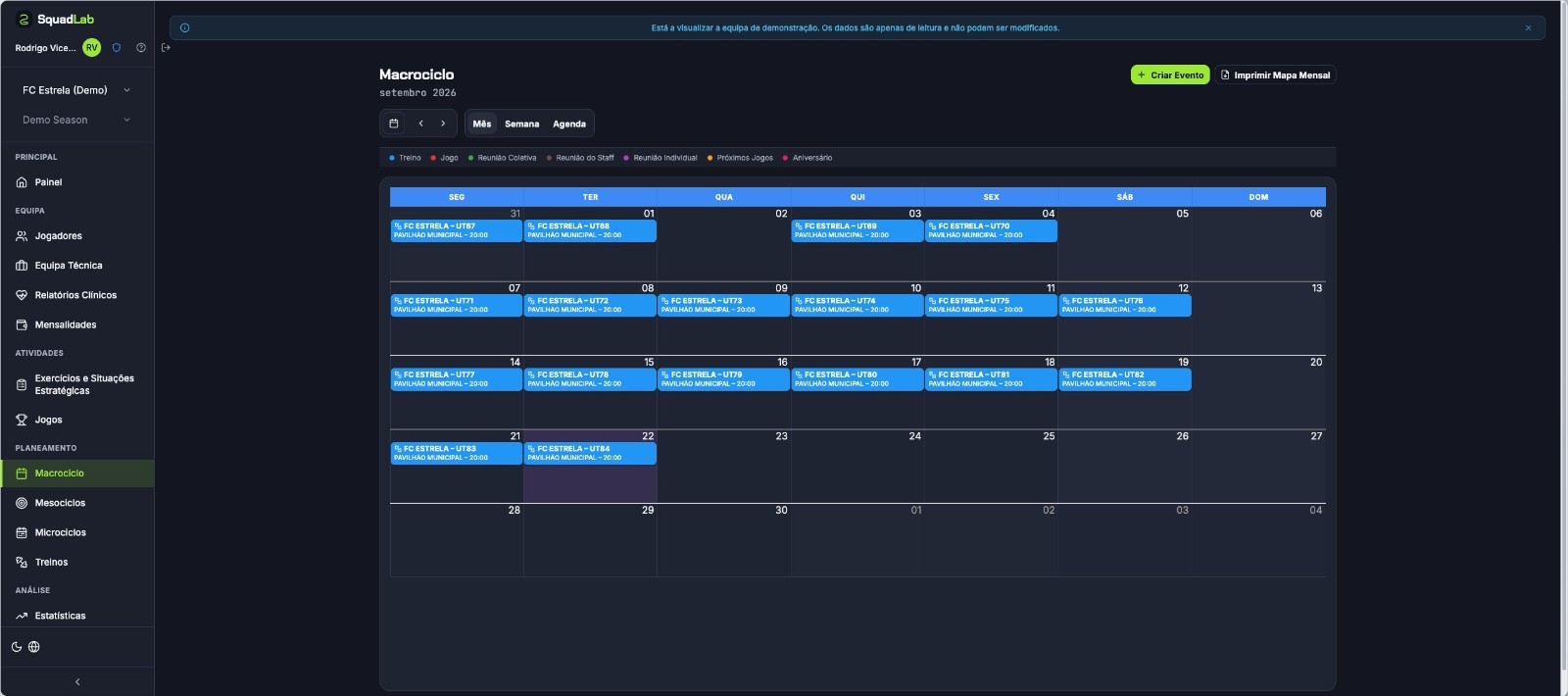
Task: Click the SÁB column header
Action: (1125, 197)
